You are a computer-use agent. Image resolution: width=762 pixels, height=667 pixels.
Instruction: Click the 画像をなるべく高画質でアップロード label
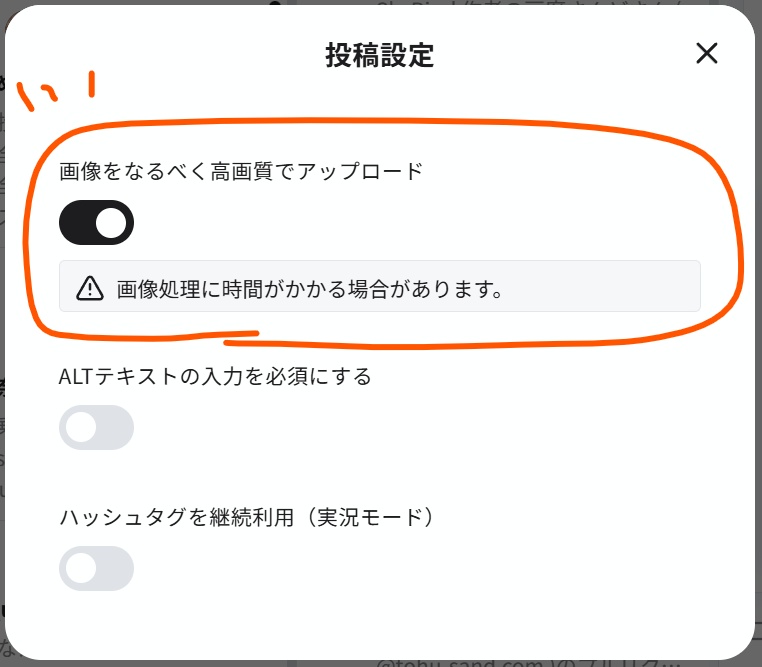[241, 171]
